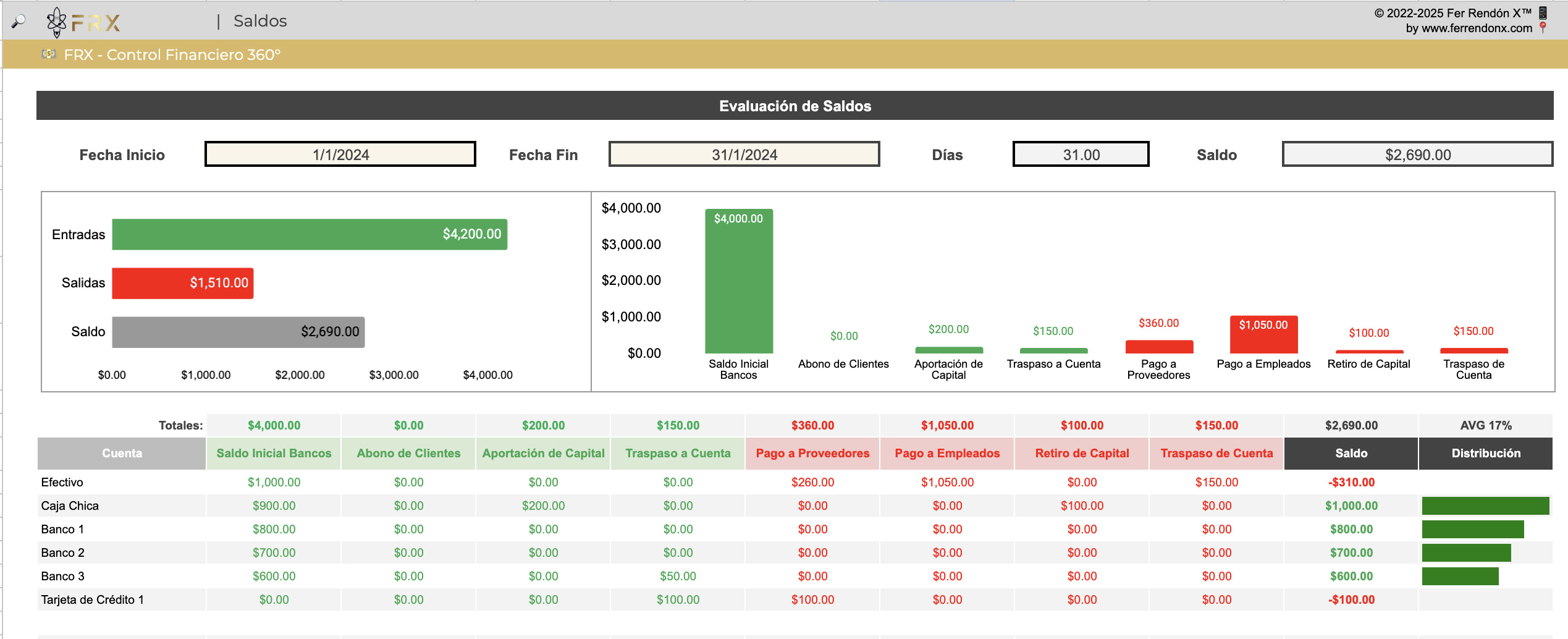Open the www.ferrendonx.com link
The image size is (1568, 639).
1469,28
